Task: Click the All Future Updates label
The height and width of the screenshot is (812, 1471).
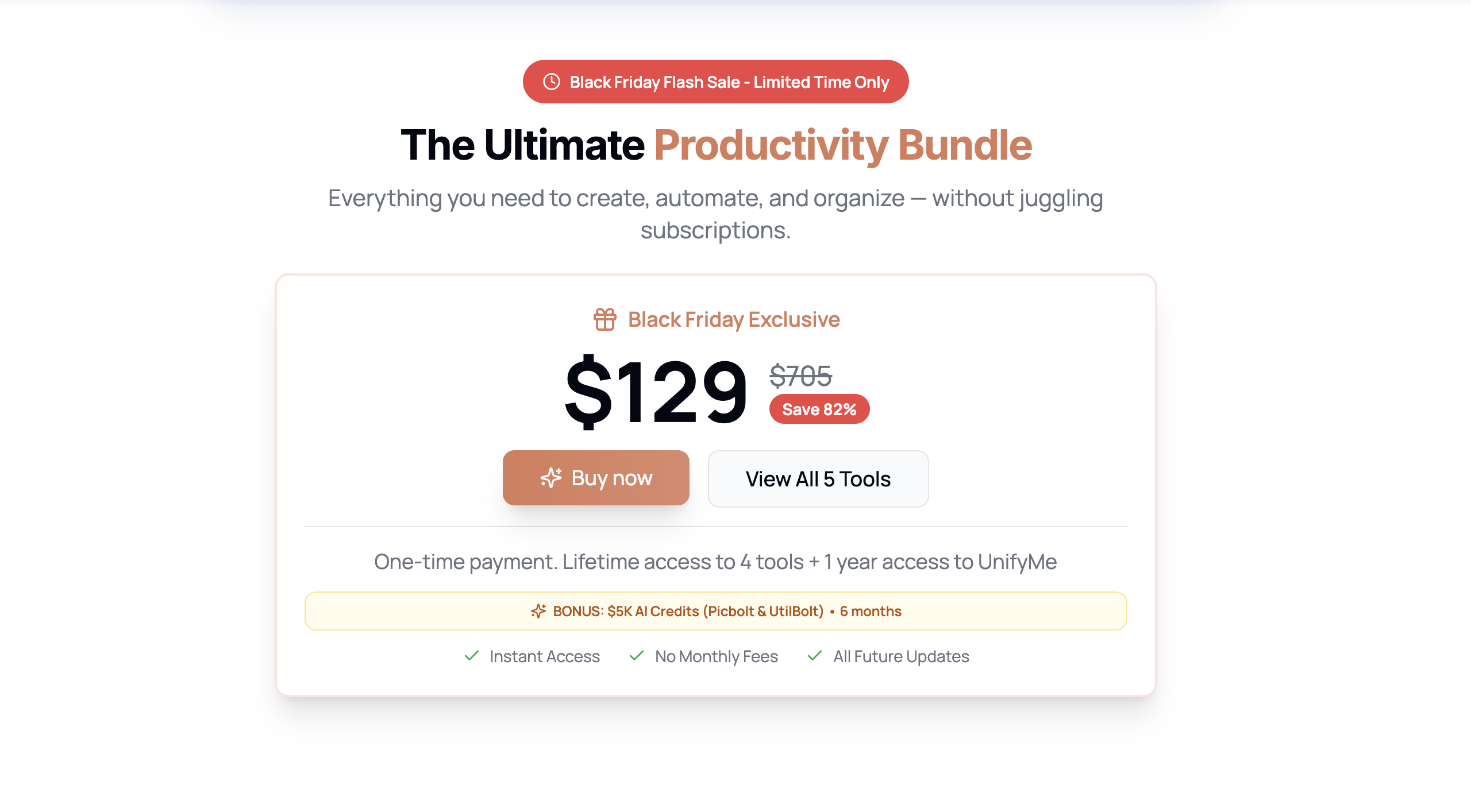Action: click(900, 656)
